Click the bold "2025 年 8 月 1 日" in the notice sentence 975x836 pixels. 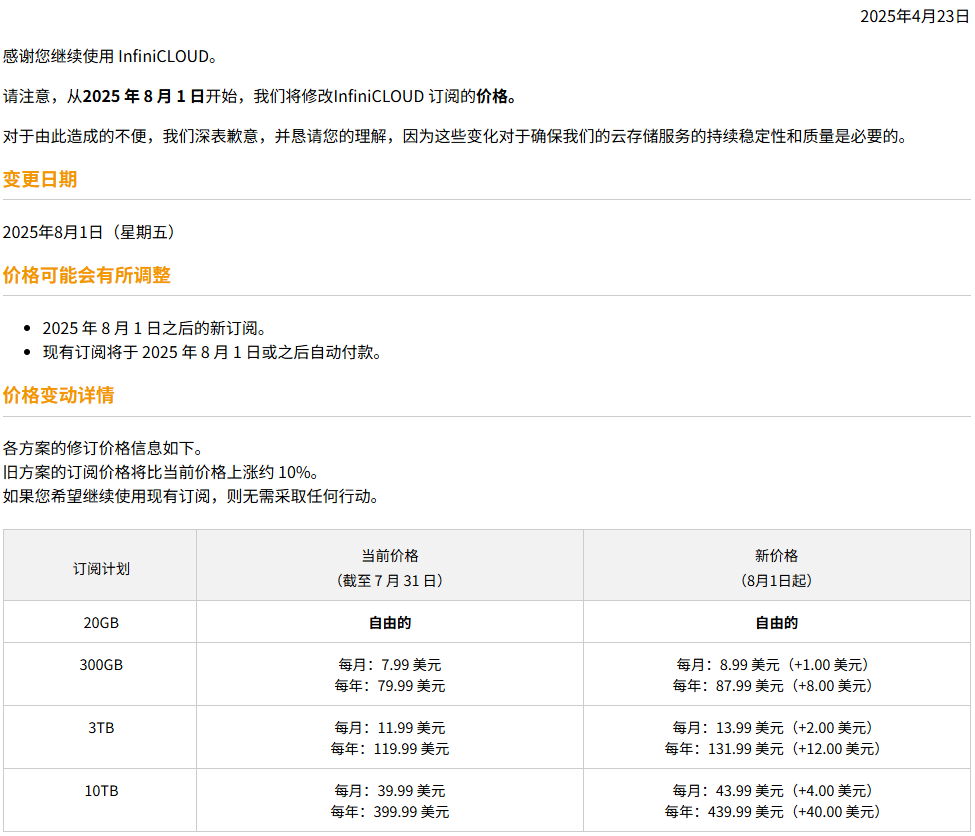[x=144, y=96]
